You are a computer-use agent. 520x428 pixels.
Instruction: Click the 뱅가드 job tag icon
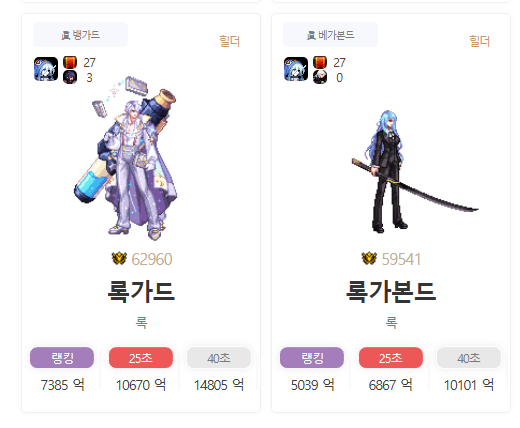click(x=65, y=35)
